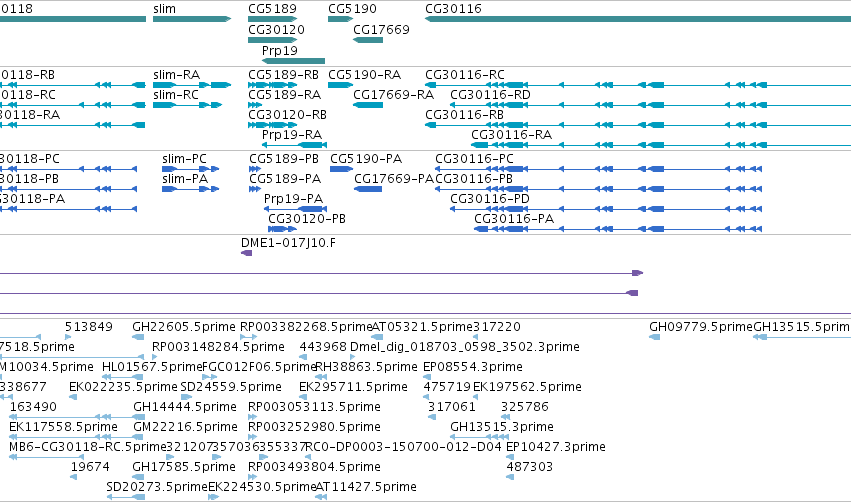This screenshot has height=502, width=851.
Task: Select EST EK197562.5prime
Action: [x=527, y=387]
